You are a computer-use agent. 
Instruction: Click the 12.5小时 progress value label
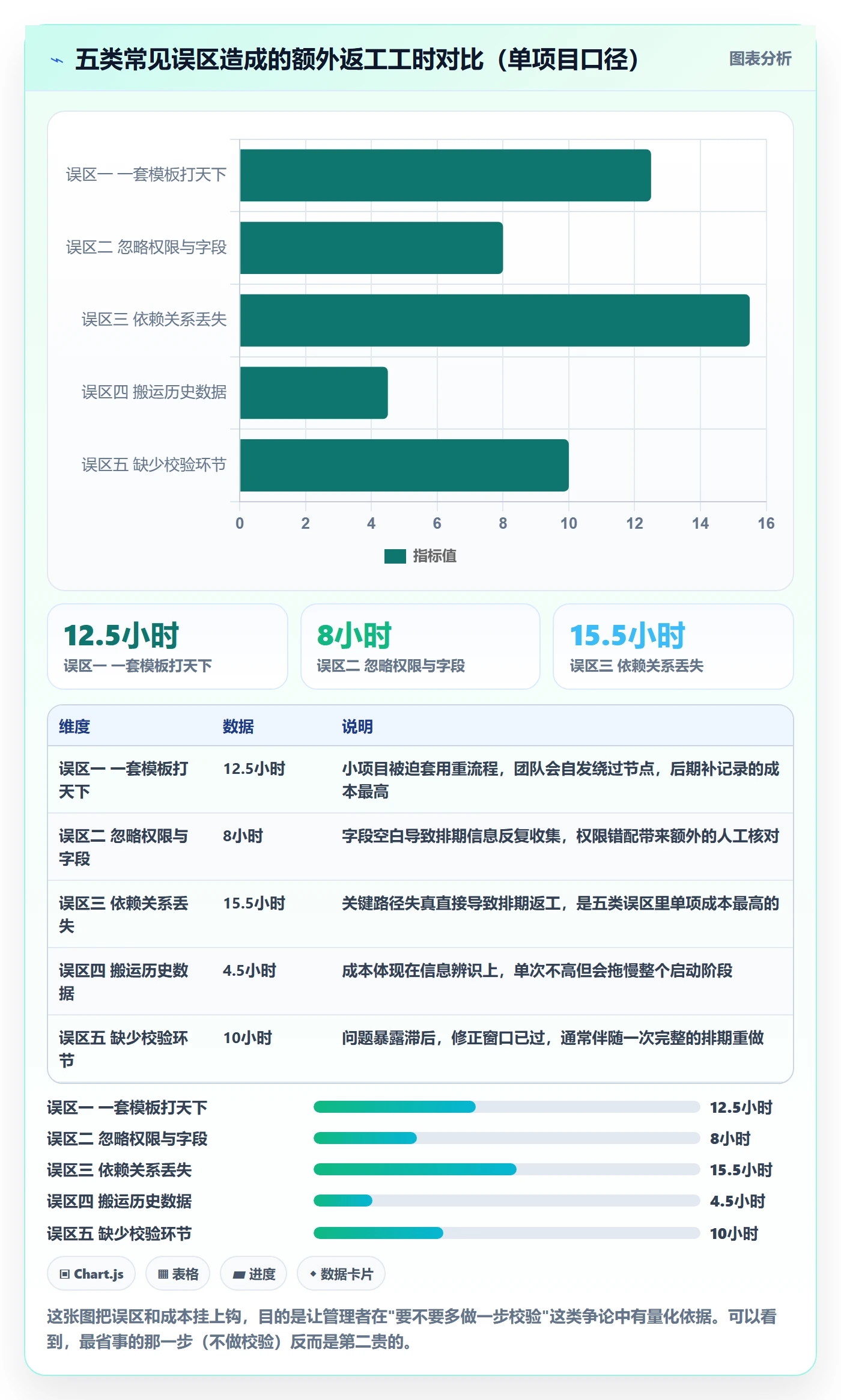click(741, 1107)
